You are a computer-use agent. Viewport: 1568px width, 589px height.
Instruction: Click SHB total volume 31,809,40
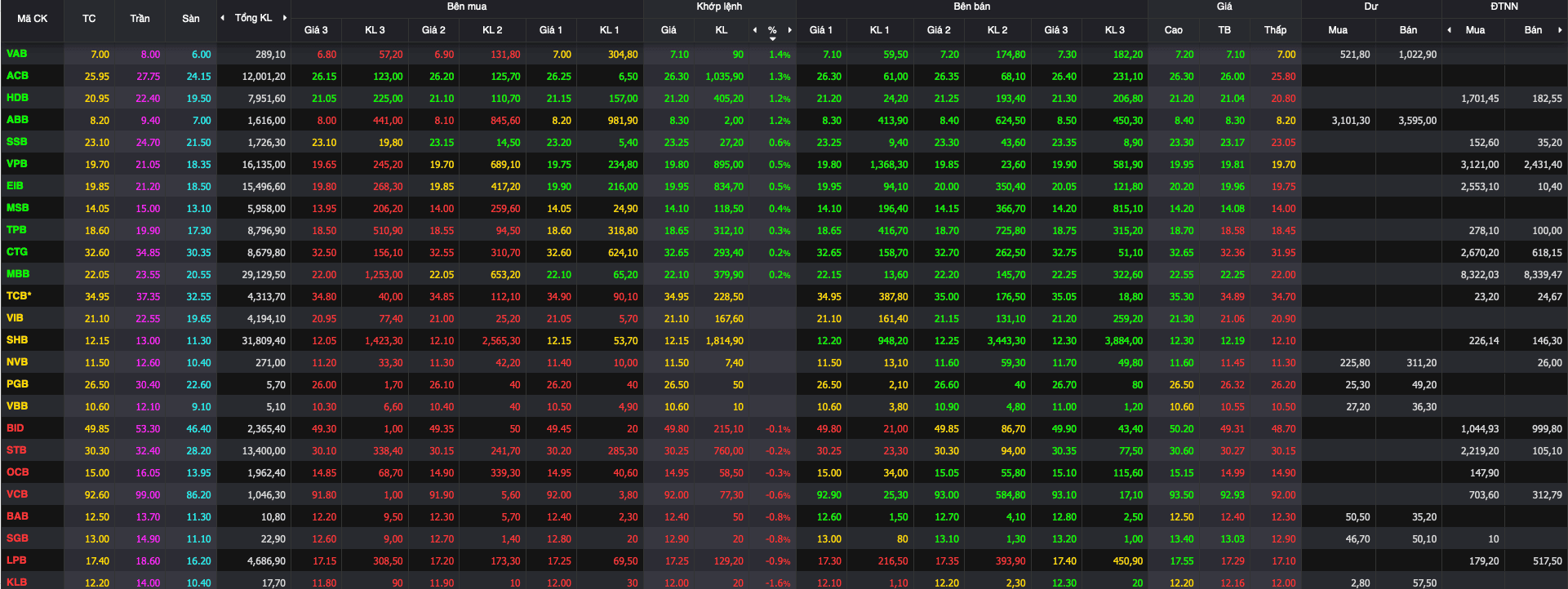point(264,341)
